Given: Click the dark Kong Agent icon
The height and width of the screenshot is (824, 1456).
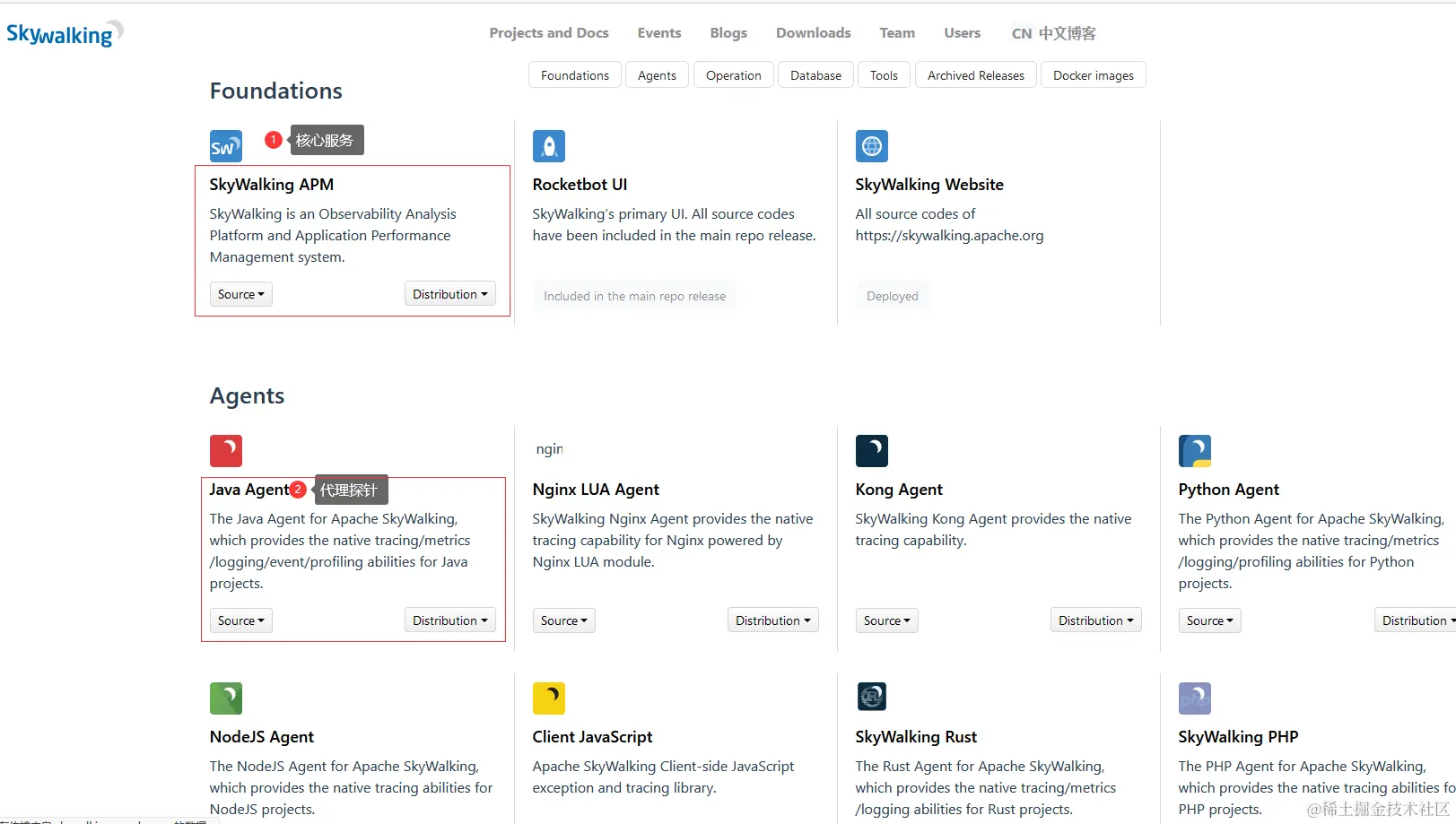Looking at the screenshot, I should [x=872, y=451].
